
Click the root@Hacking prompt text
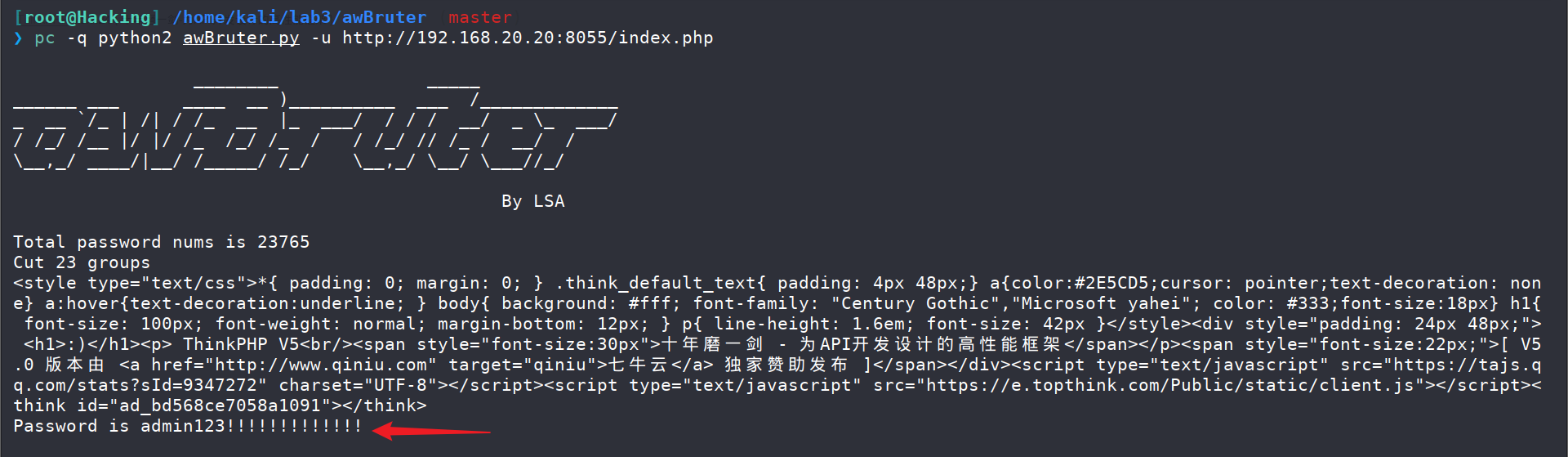click(x=87, y=17)
